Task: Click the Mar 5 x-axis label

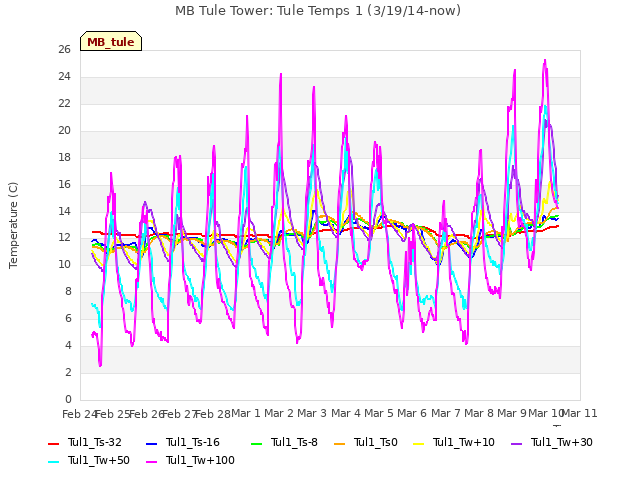Action: point(379,413)
